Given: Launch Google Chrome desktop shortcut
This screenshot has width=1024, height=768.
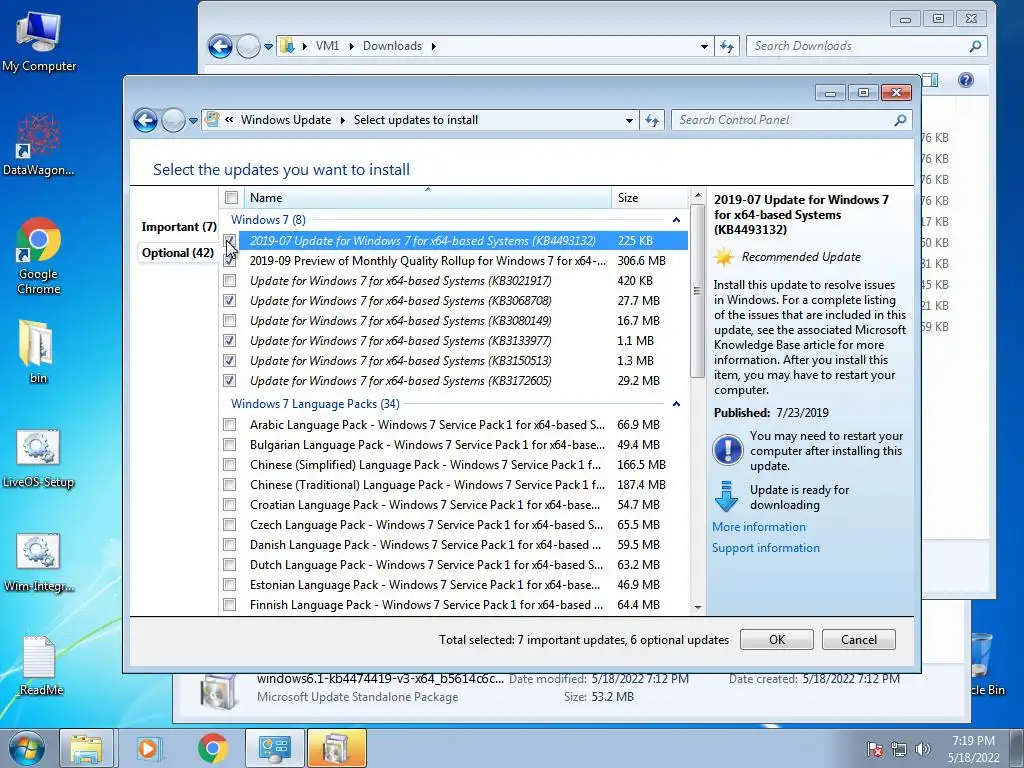Looking at the screenshot, I should 39,255.
